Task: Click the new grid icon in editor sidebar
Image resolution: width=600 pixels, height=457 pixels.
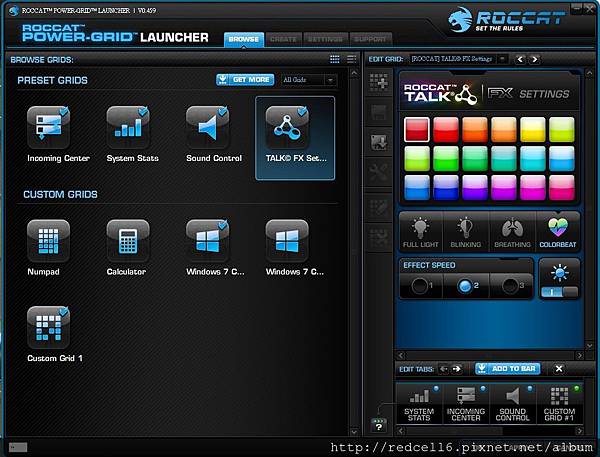Action: point(378,82)
